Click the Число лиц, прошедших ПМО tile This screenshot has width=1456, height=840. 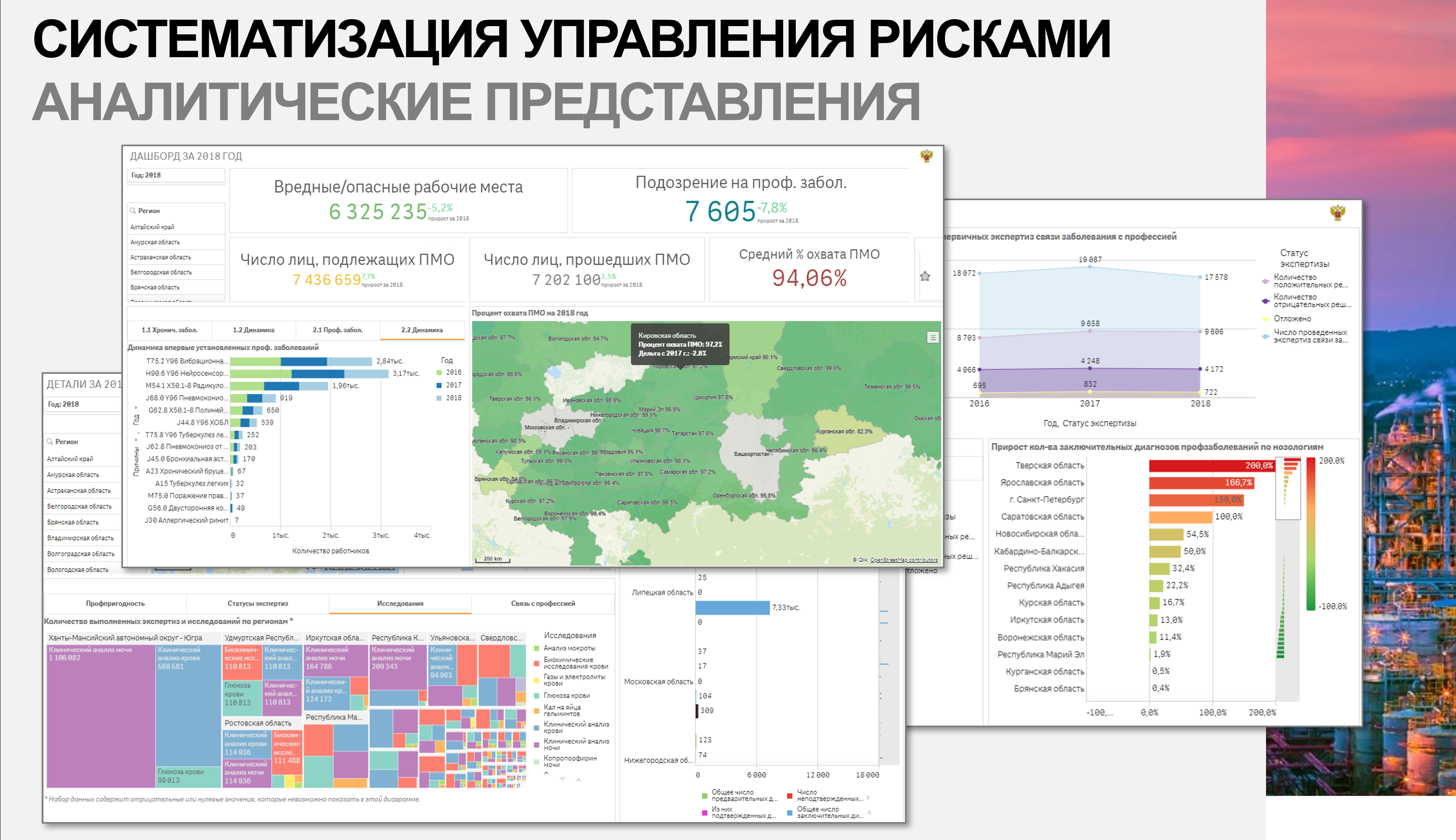pyautogui.click(x=587, y=269)
